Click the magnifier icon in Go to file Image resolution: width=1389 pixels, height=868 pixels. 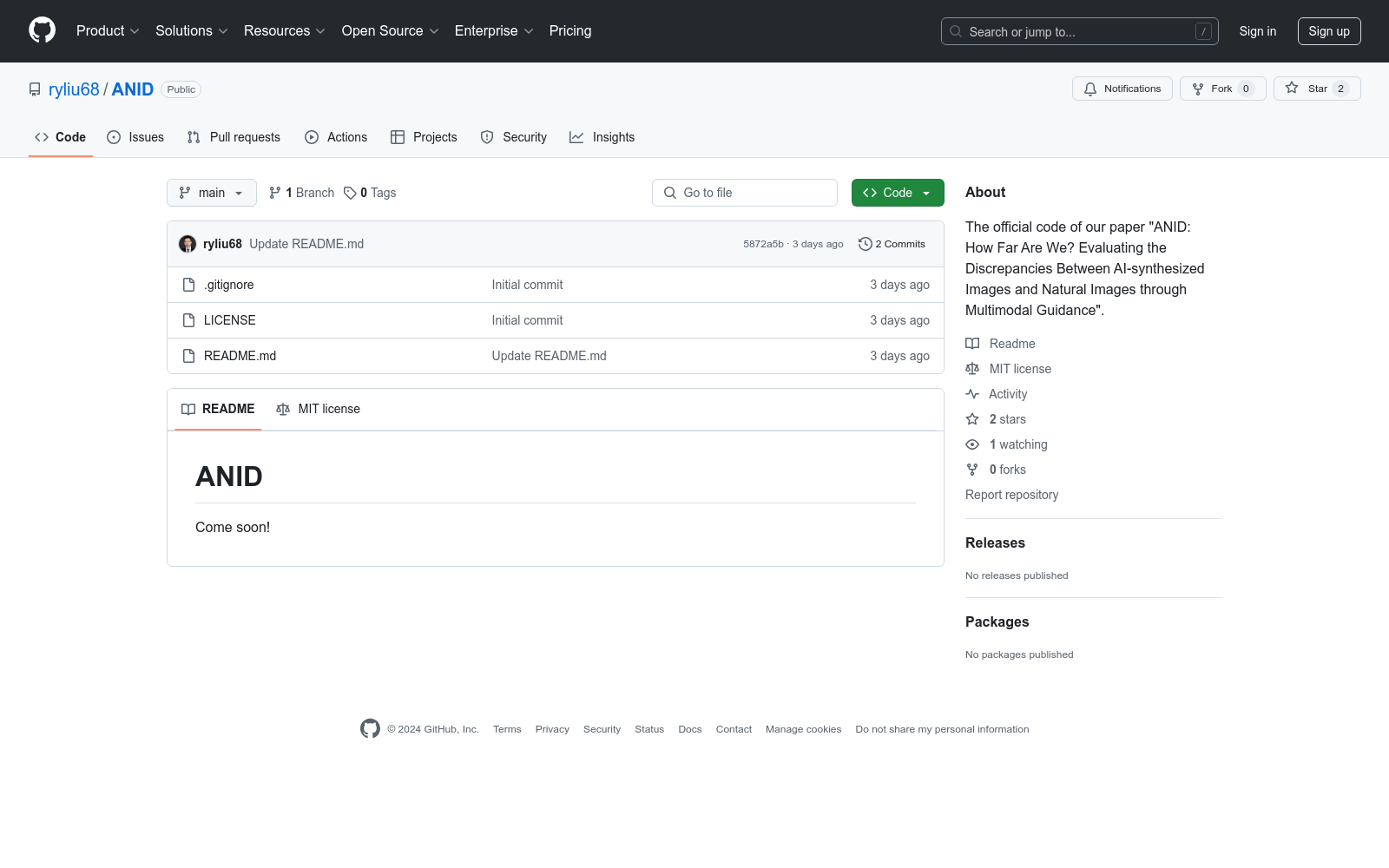[x=670, y=193]
